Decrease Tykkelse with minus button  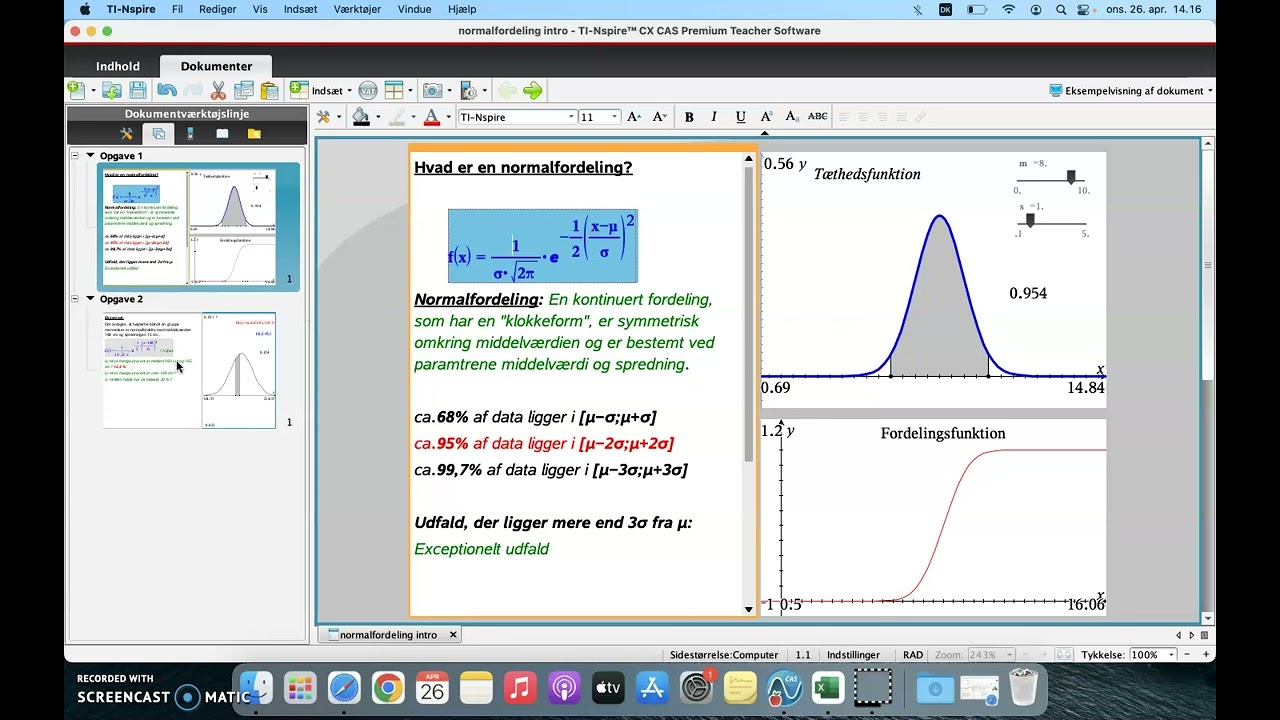coord(1185,655)
